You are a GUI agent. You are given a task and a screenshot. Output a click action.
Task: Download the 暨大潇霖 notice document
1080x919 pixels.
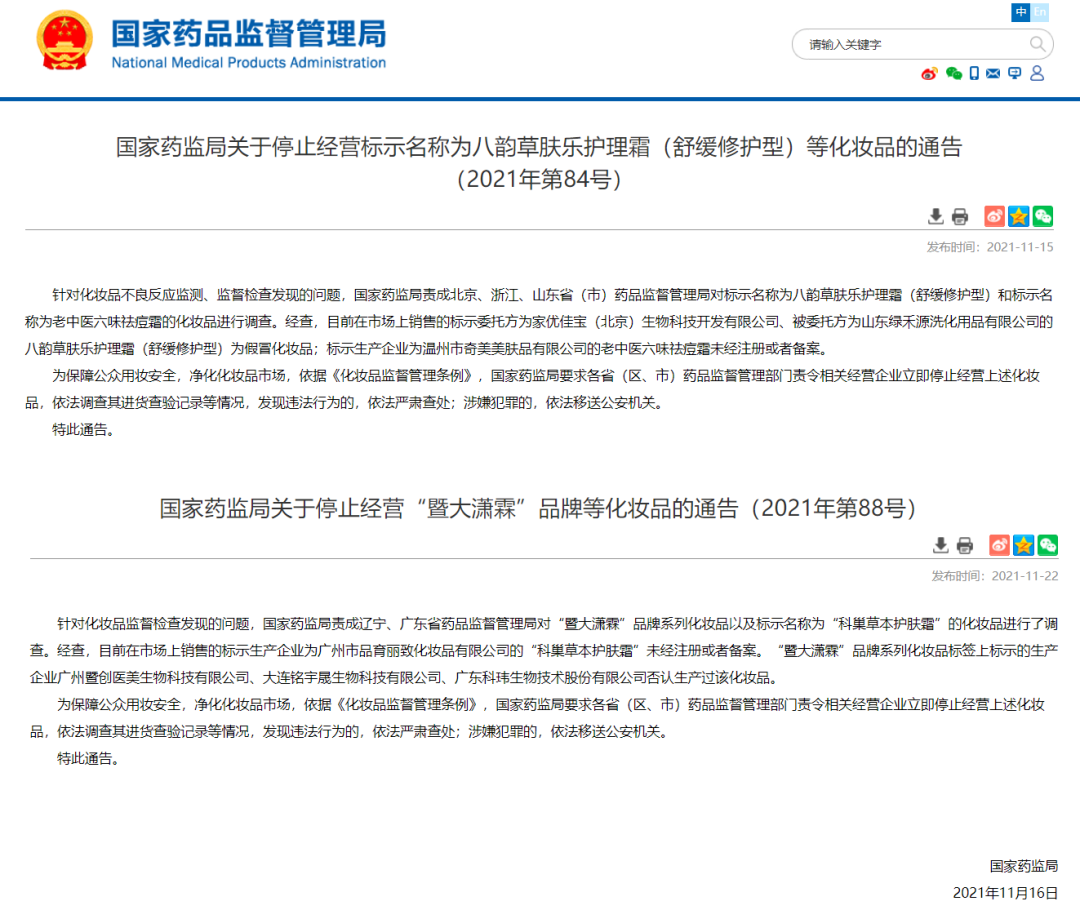940,545
